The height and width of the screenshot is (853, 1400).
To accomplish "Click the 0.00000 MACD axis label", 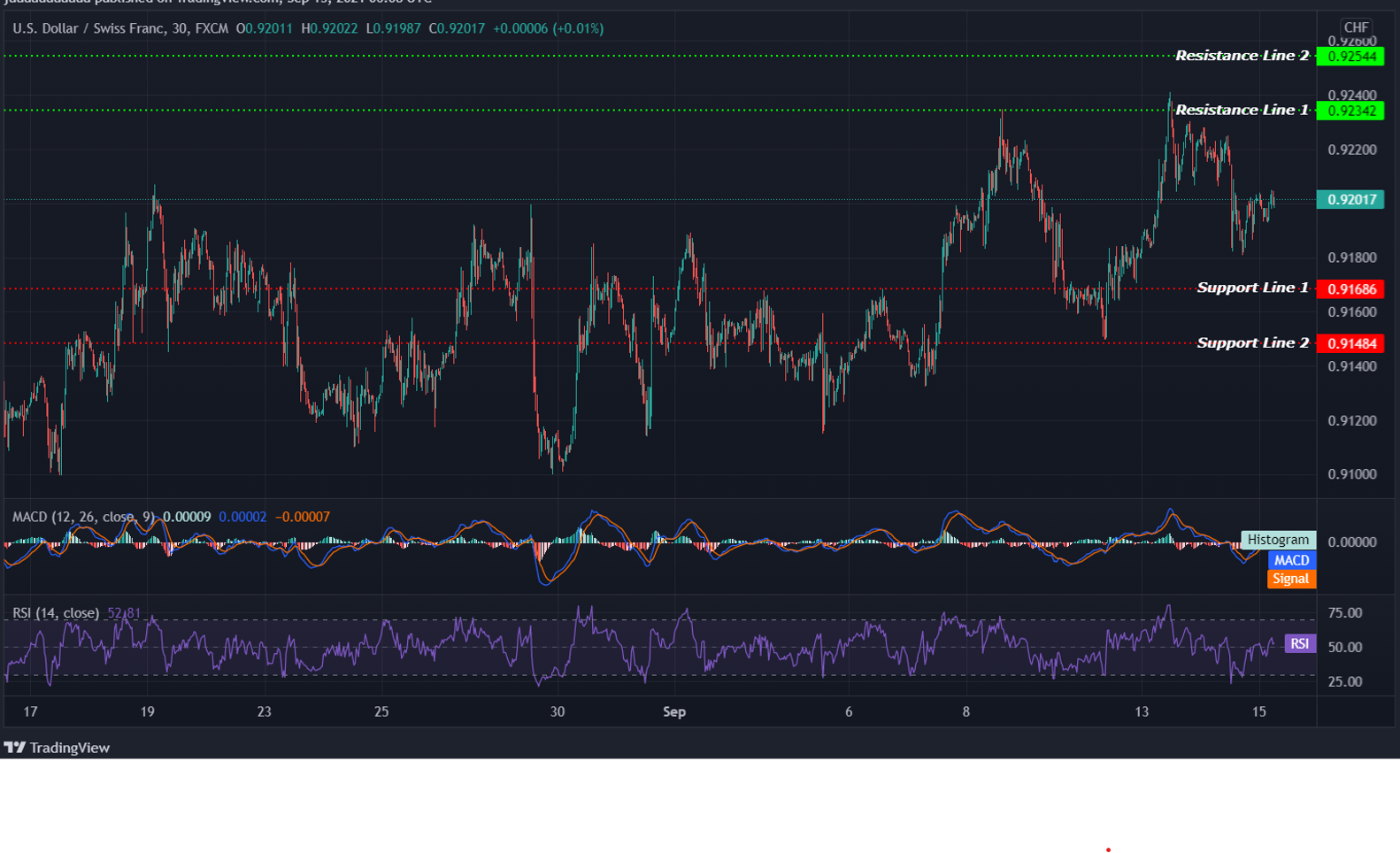I will pos(1352,542).
